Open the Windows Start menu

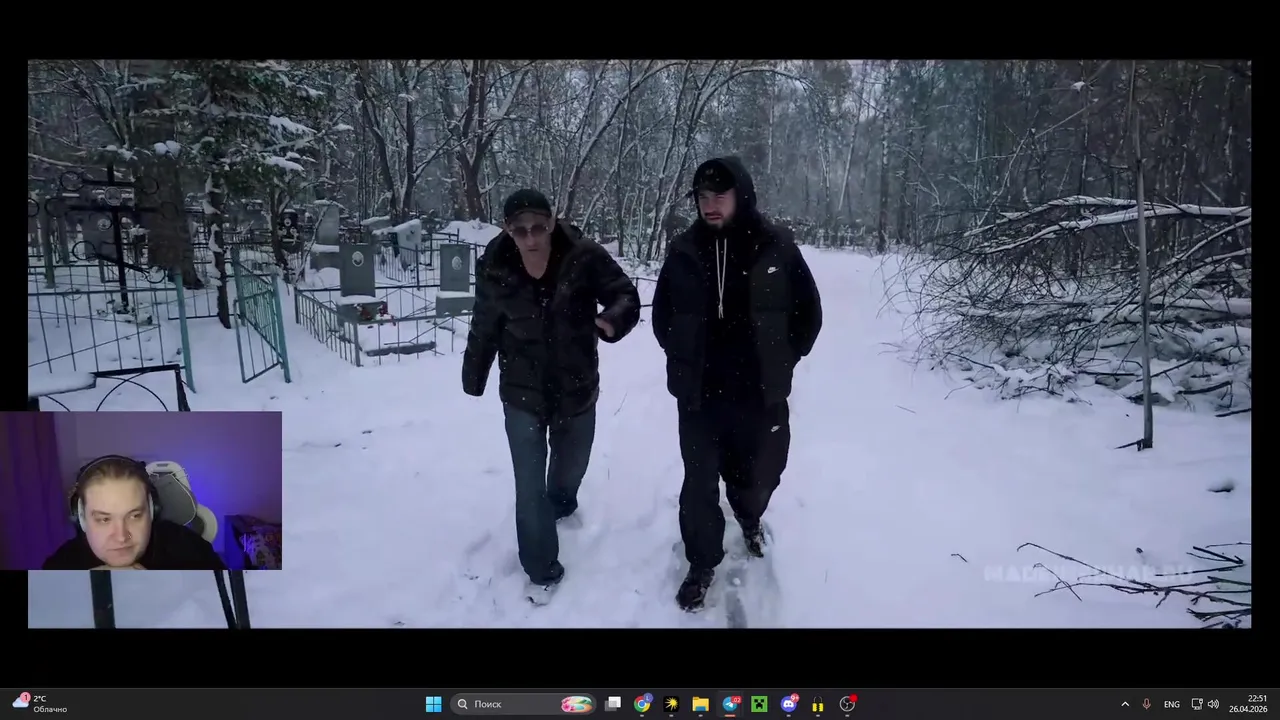433,704
